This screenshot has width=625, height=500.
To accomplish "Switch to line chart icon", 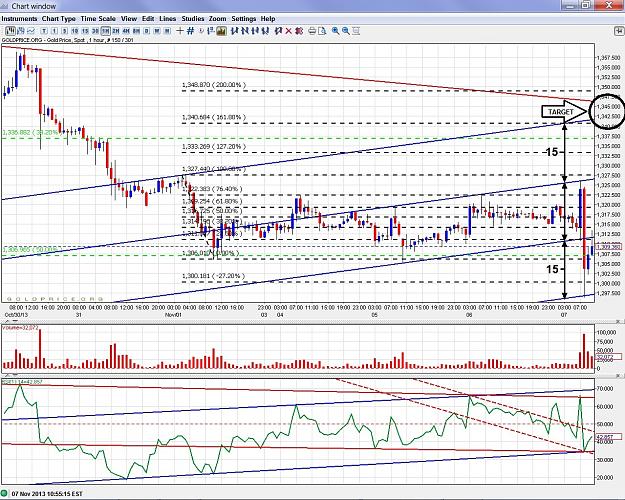I will (31, 31).
